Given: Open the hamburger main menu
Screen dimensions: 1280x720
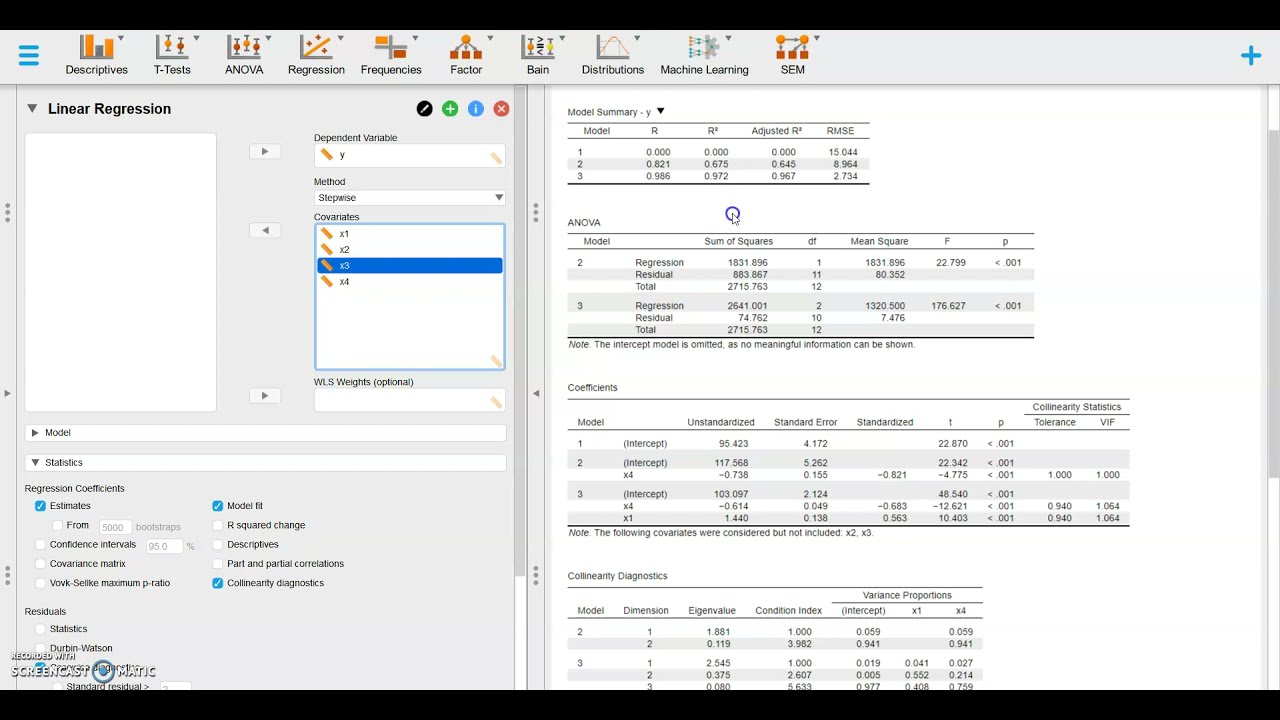Looking at the screenshot, I should click(x=29, y=55).
